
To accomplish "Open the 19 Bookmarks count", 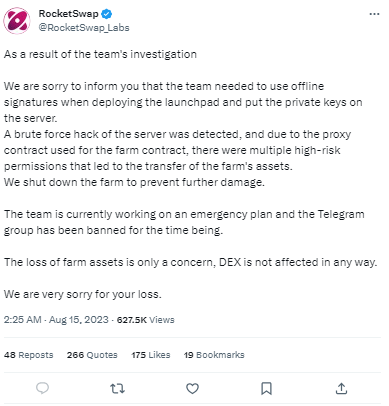I will pyautogui.click(x=214, y=355).
